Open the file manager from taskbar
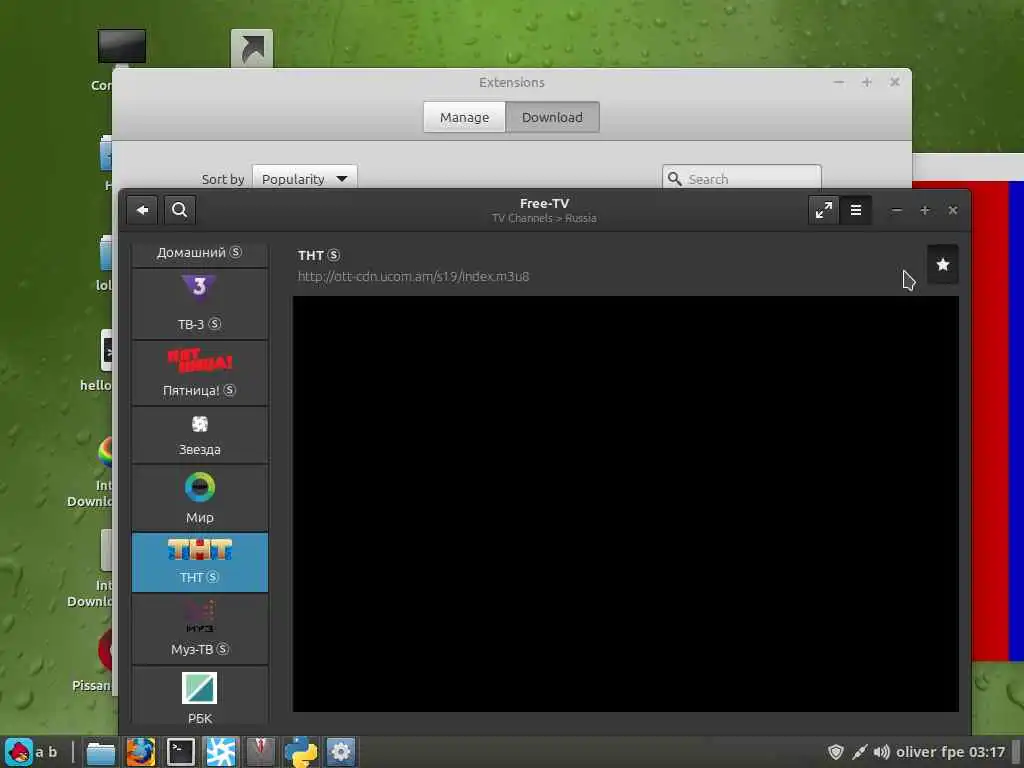The height and width of the screenshot is (768, 1024). point(101,752)
